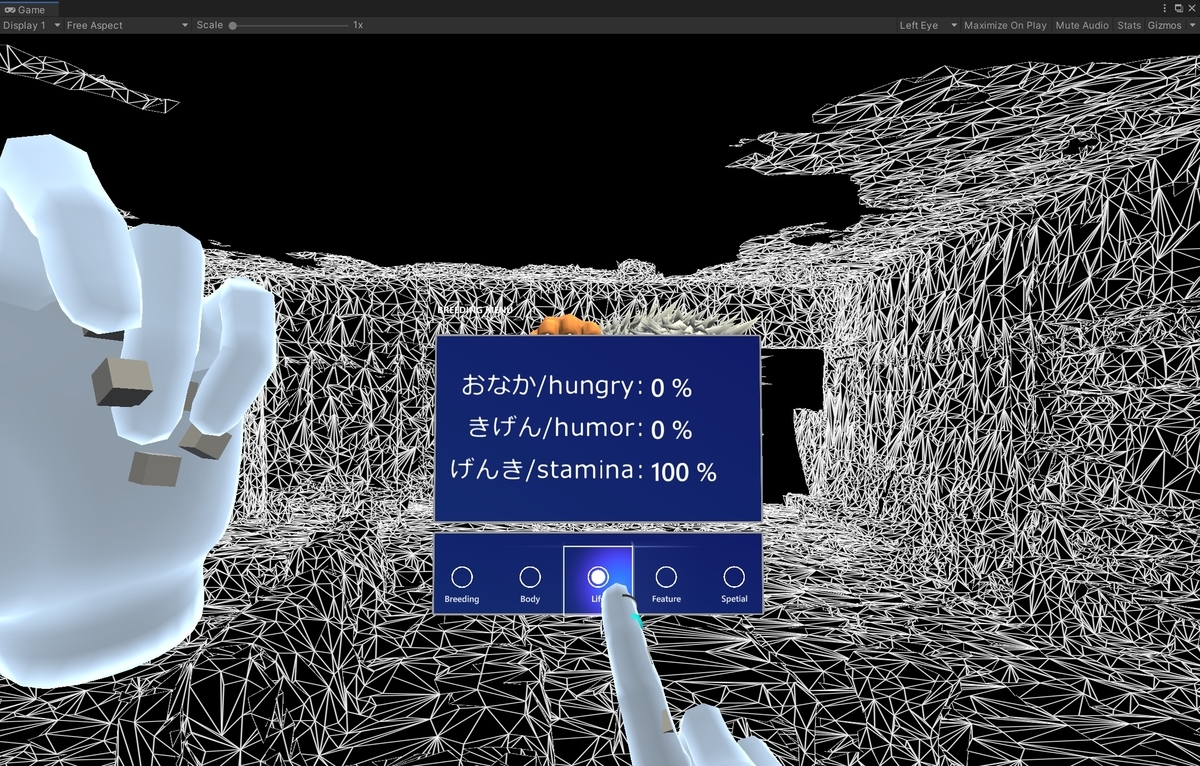The width and height of the screenshot is (1200, 766).
Task: Toggle Mute Audio
Action: 1082,25
